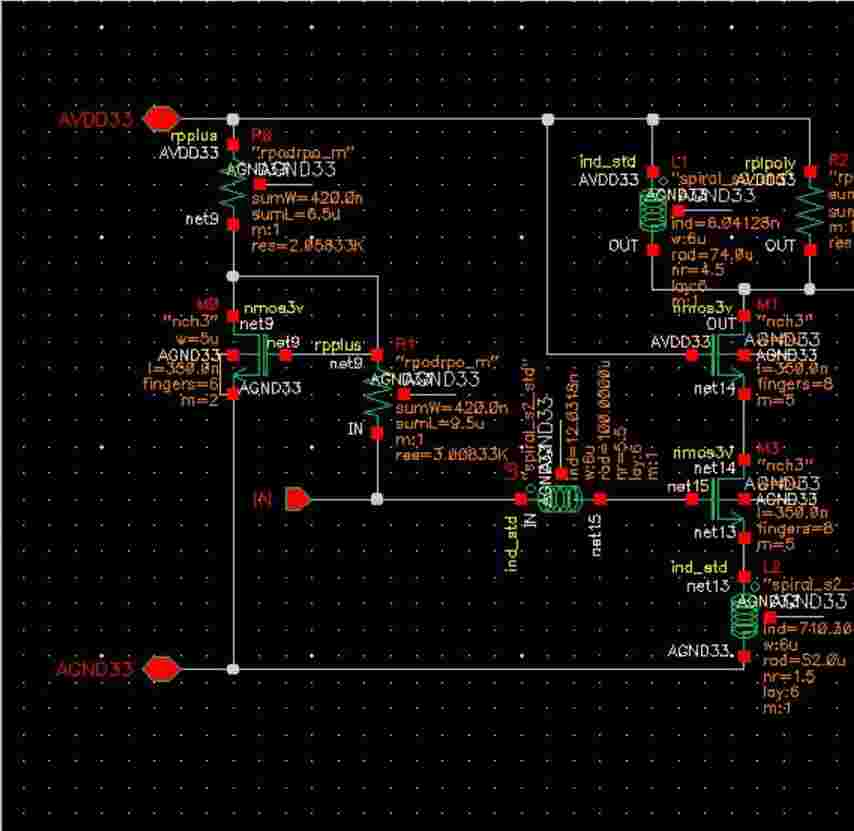Select the AGND33 ground pin

click(x=160, y=668)
